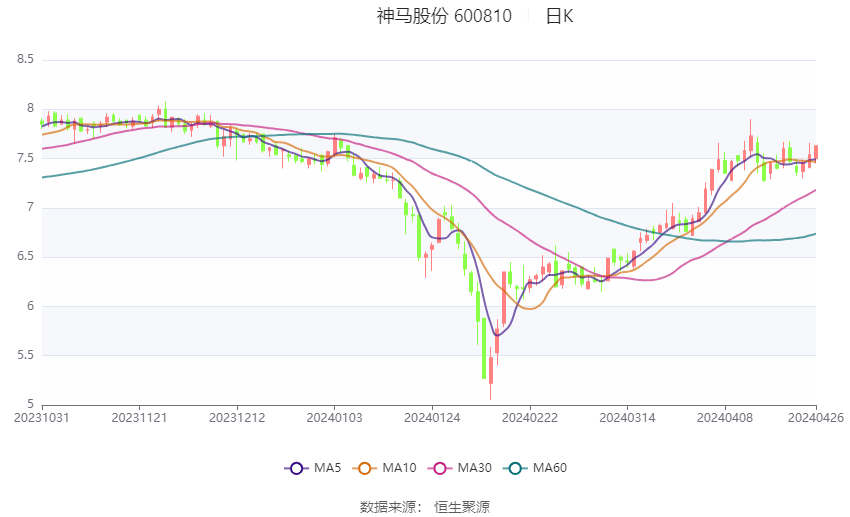Toggle the MA5 series via its text label
This screenshot has height=517, width=850.
point(327,467)
